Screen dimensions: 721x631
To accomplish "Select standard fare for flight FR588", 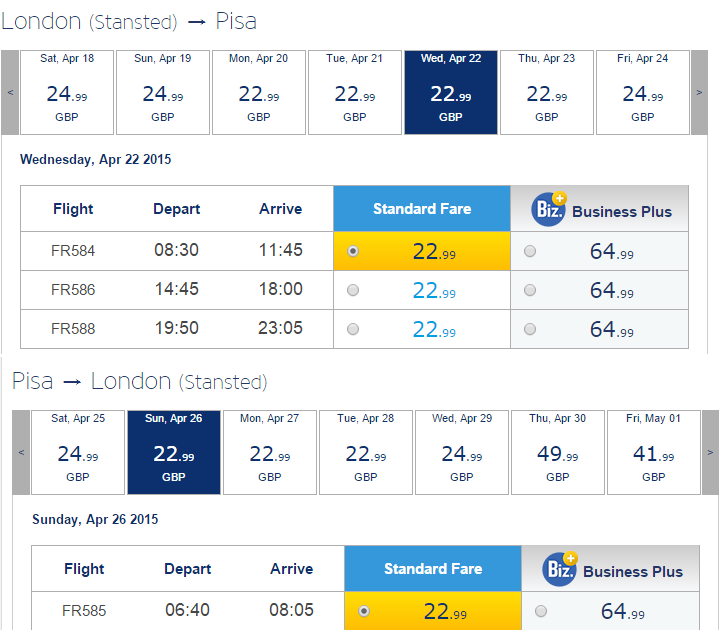I will click(x=352, y=329).
